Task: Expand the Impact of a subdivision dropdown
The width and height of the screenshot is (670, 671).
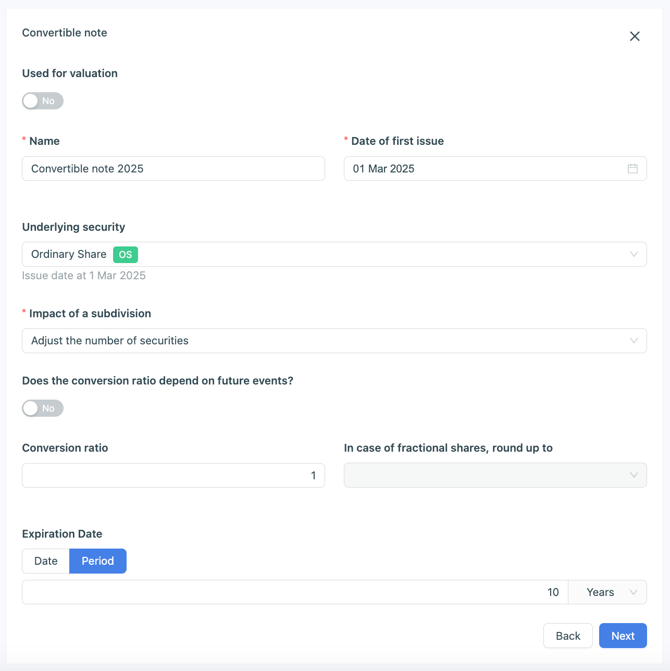Action: coord(334,341)
